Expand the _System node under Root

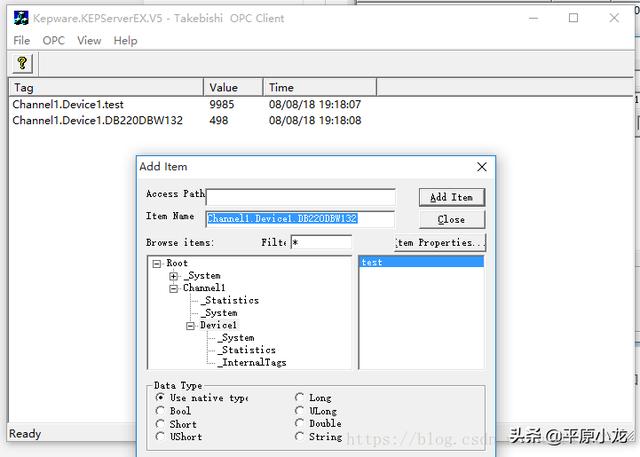pyautogui.click(x=173, y=276)
